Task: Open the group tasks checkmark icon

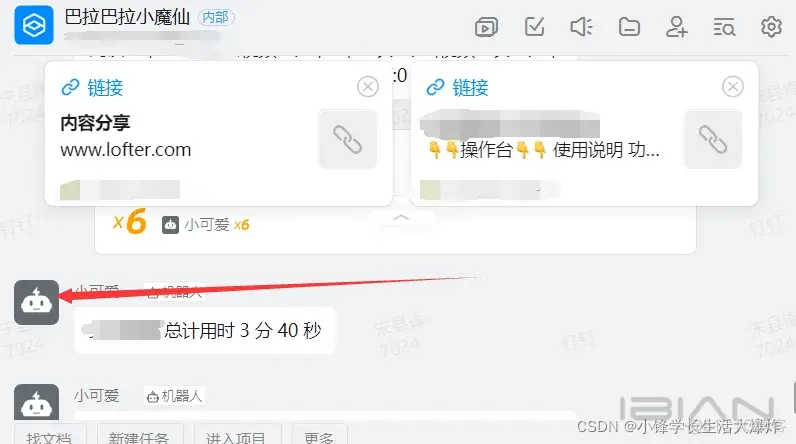Action: click(x=534, y=26)
